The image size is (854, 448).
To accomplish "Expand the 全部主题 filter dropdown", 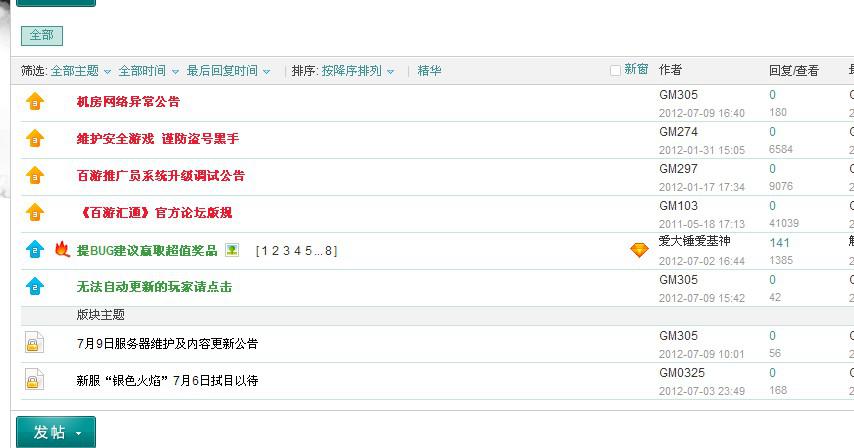I will coord(81,71).
